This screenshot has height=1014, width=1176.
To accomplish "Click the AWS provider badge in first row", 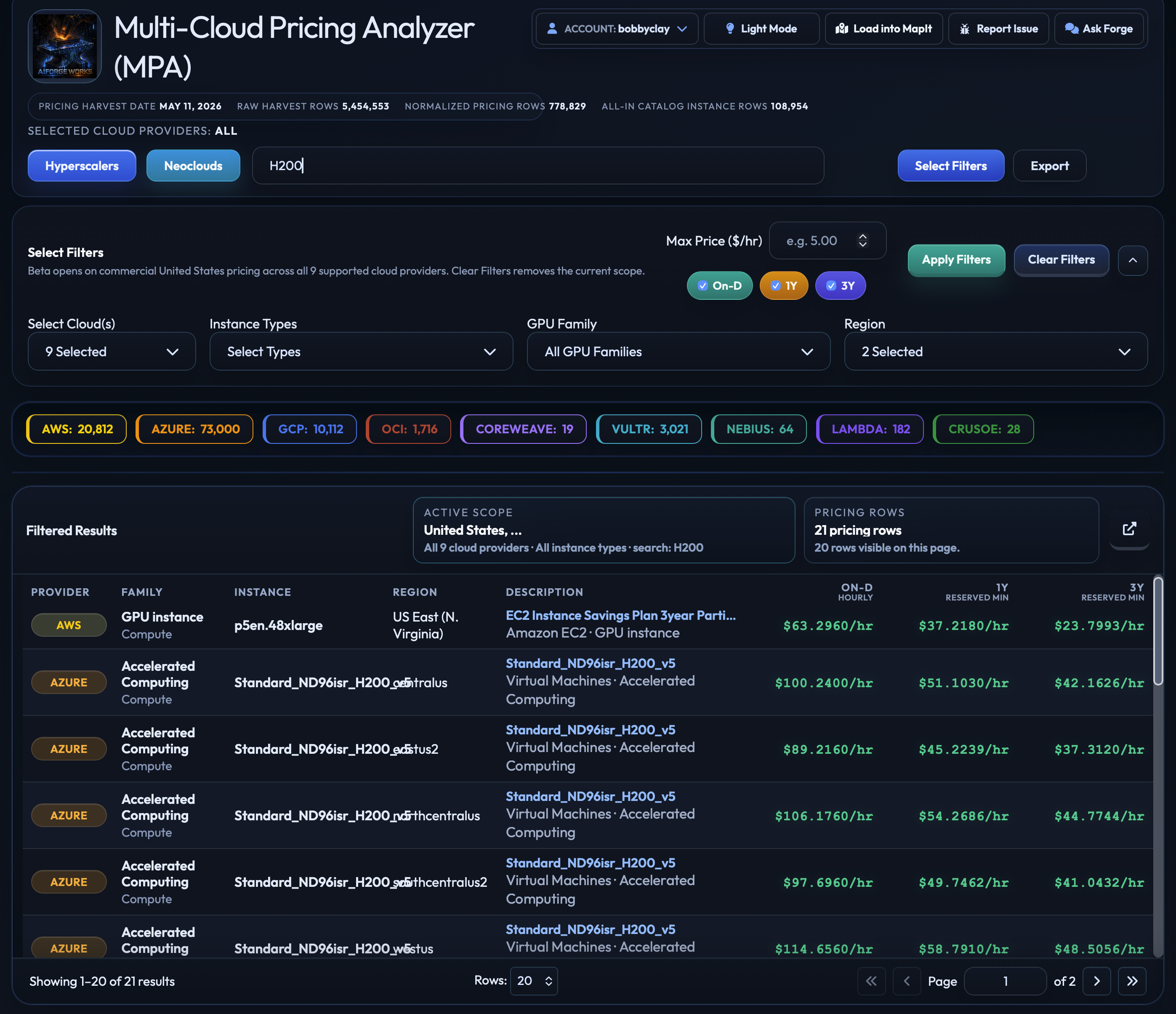I will point(69,625).
